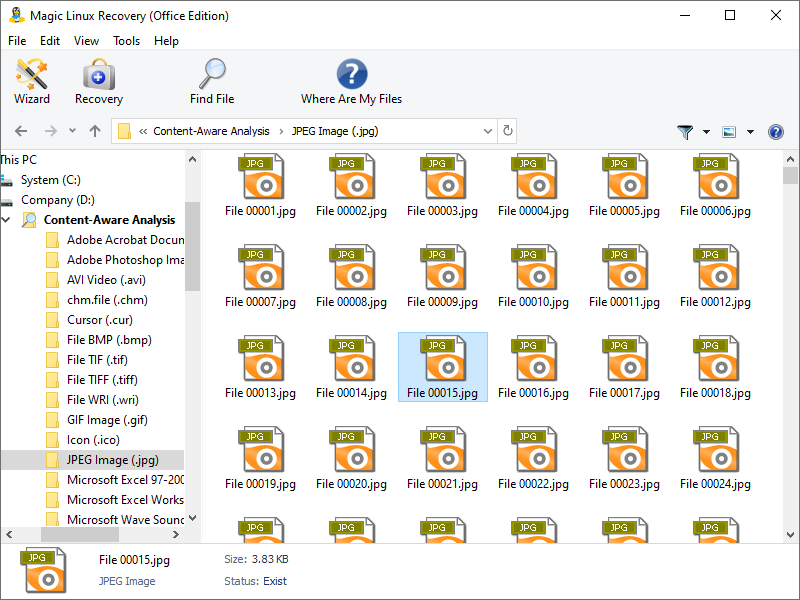Open the Tools menu
The height and width of the screenshot is (600, 800).
click(127, 41)
